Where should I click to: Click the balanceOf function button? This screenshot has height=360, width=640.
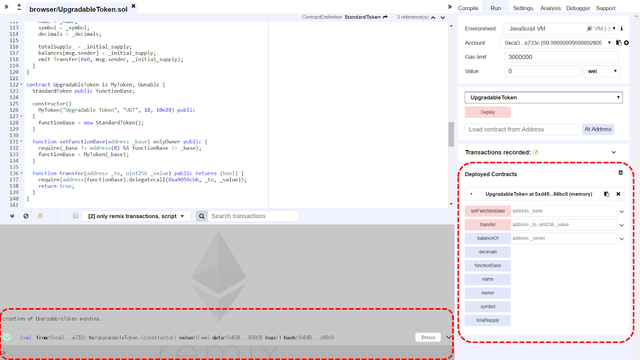pyautogui.click(x=488, y=238)
